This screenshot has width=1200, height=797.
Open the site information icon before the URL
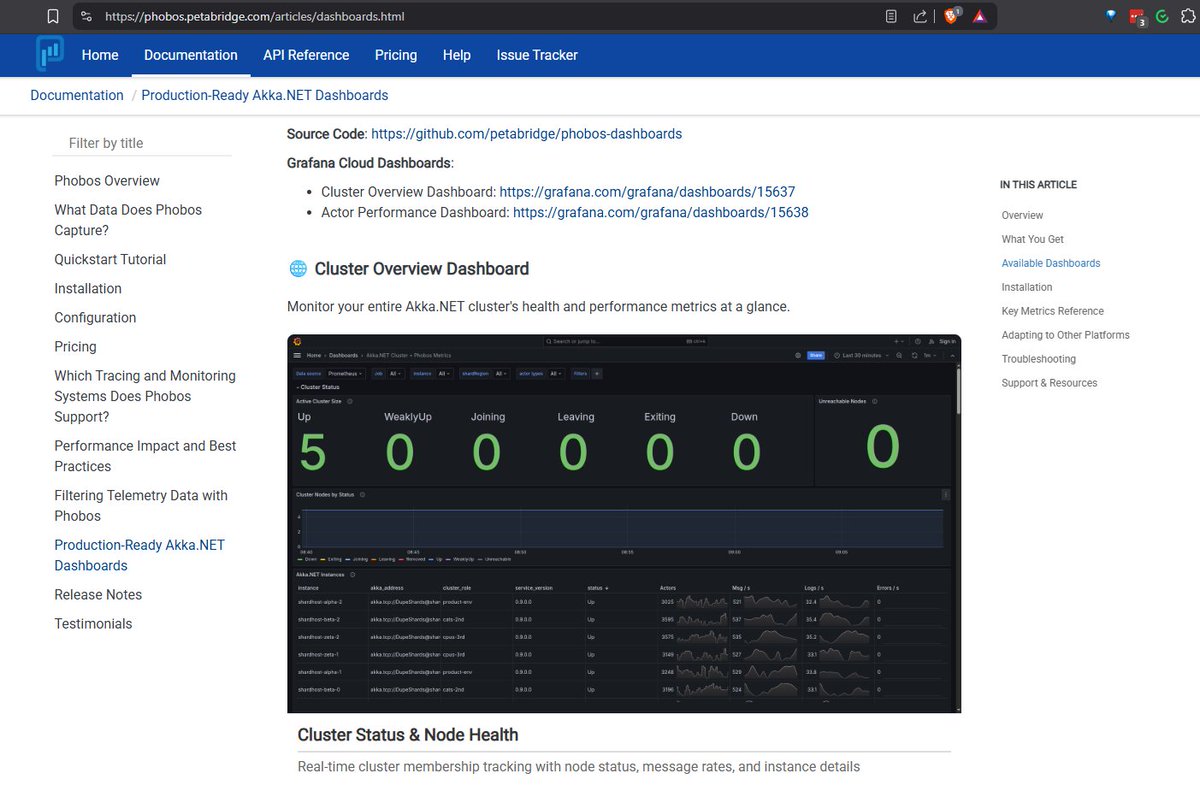pyautogui.click(x=86, y=16)
